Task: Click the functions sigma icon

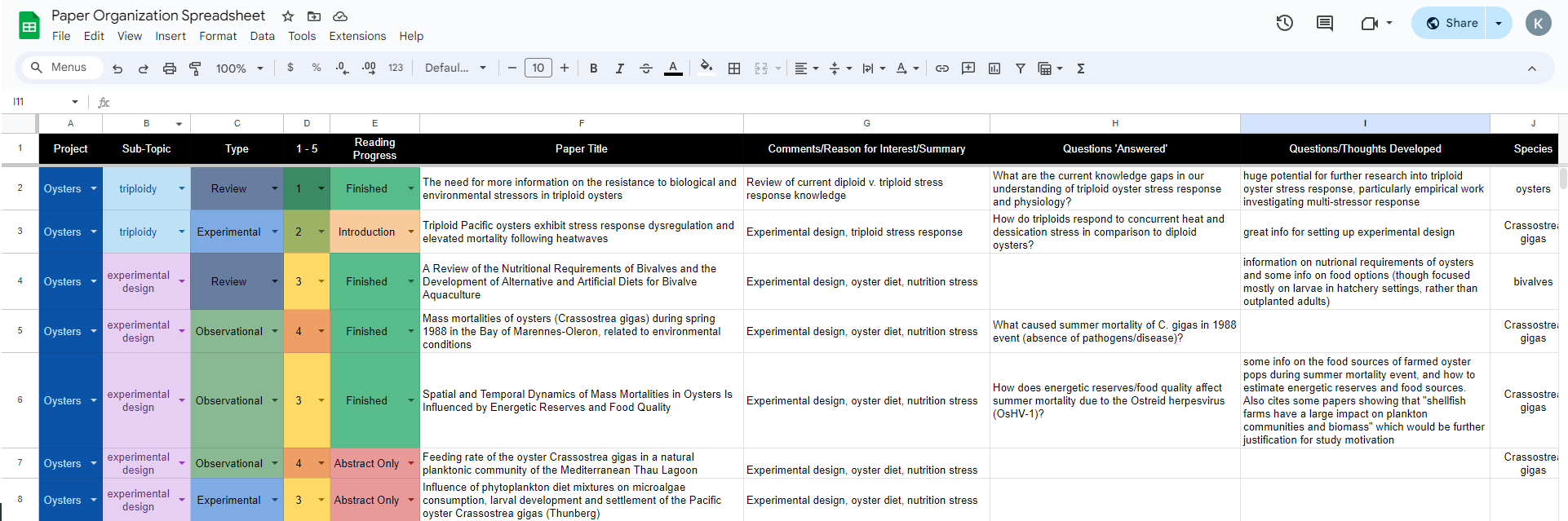Action: coord(1080,68)
